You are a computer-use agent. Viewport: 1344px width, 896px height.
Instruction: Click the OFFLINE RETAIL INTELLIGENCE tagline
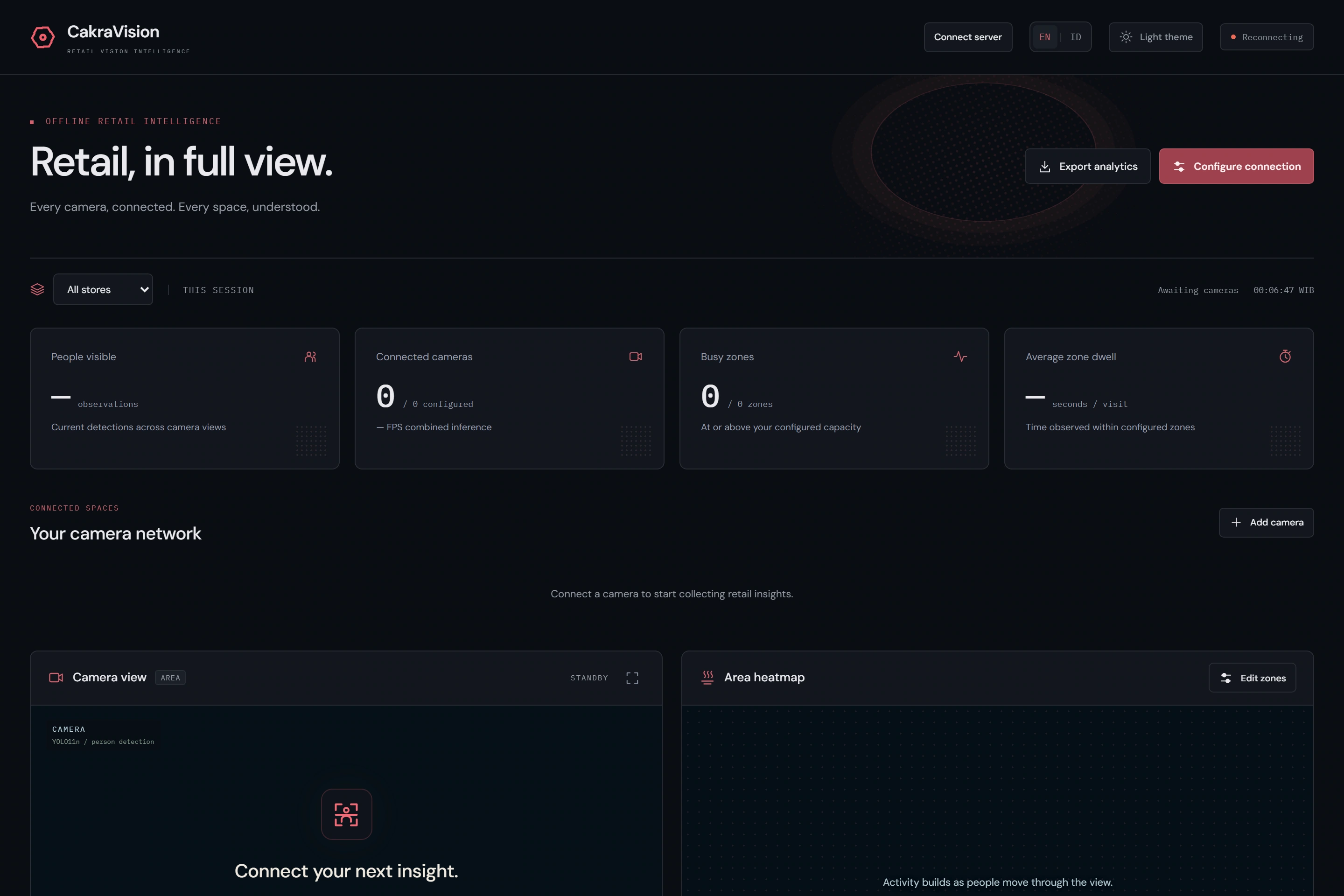pyautogui.click(x=133, y=121)
